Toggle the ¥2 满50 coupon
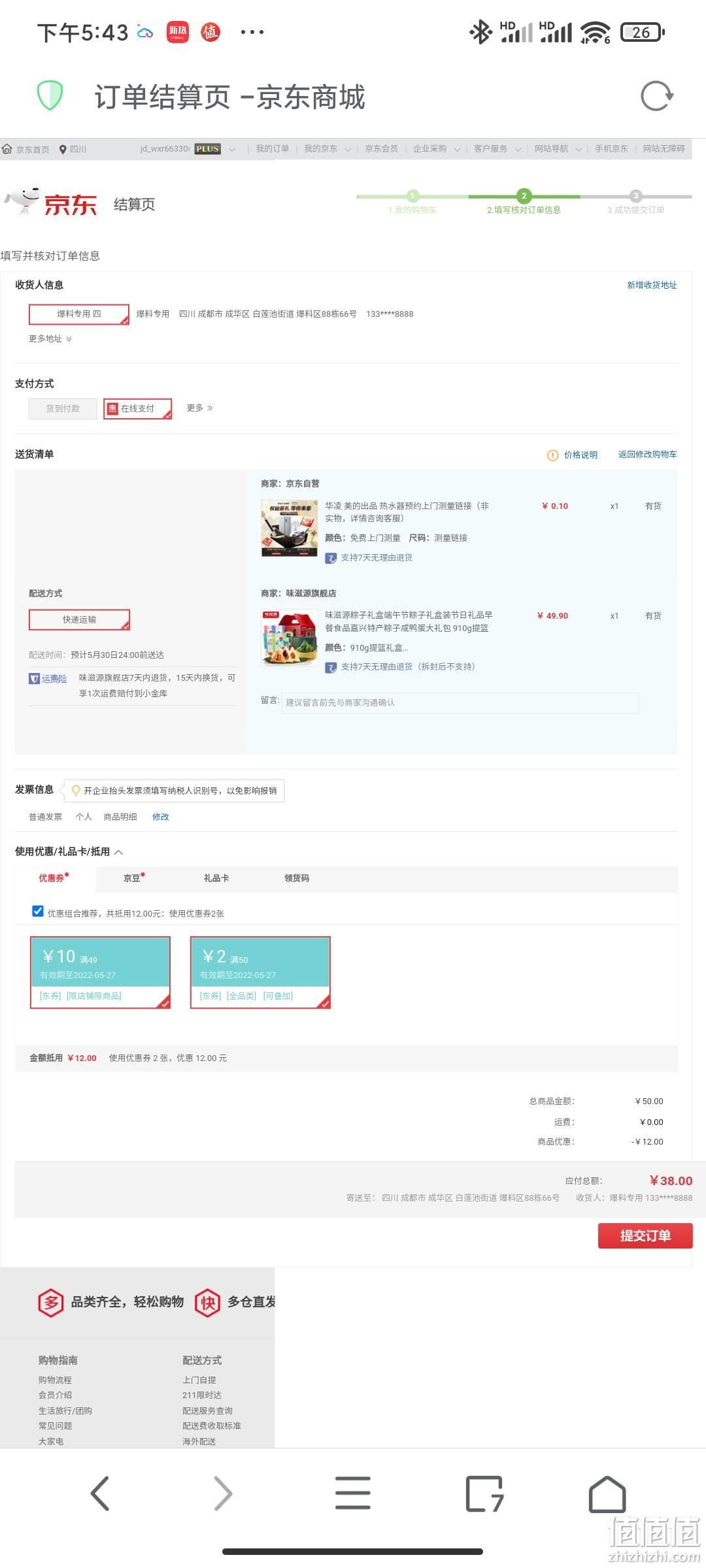This screenshot has height=1568, width=706. (x=260, y=973)
